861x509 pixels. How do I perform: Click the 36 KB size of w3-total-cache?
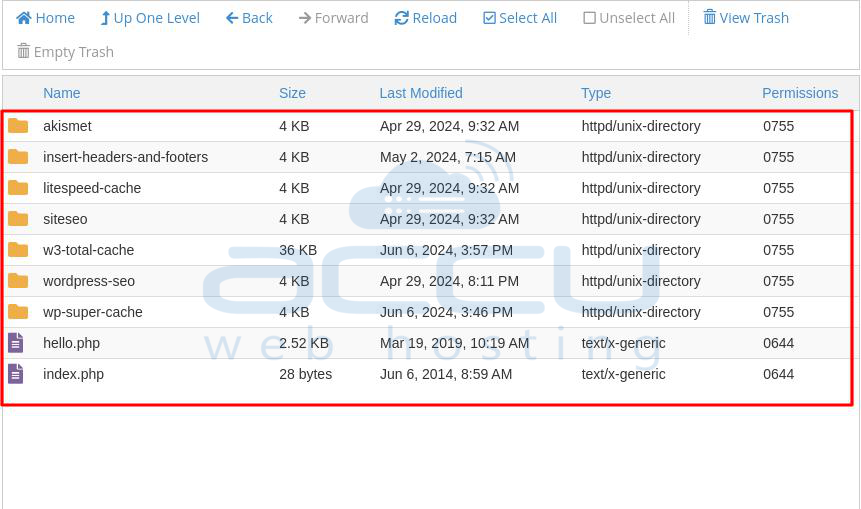[298, 250]
